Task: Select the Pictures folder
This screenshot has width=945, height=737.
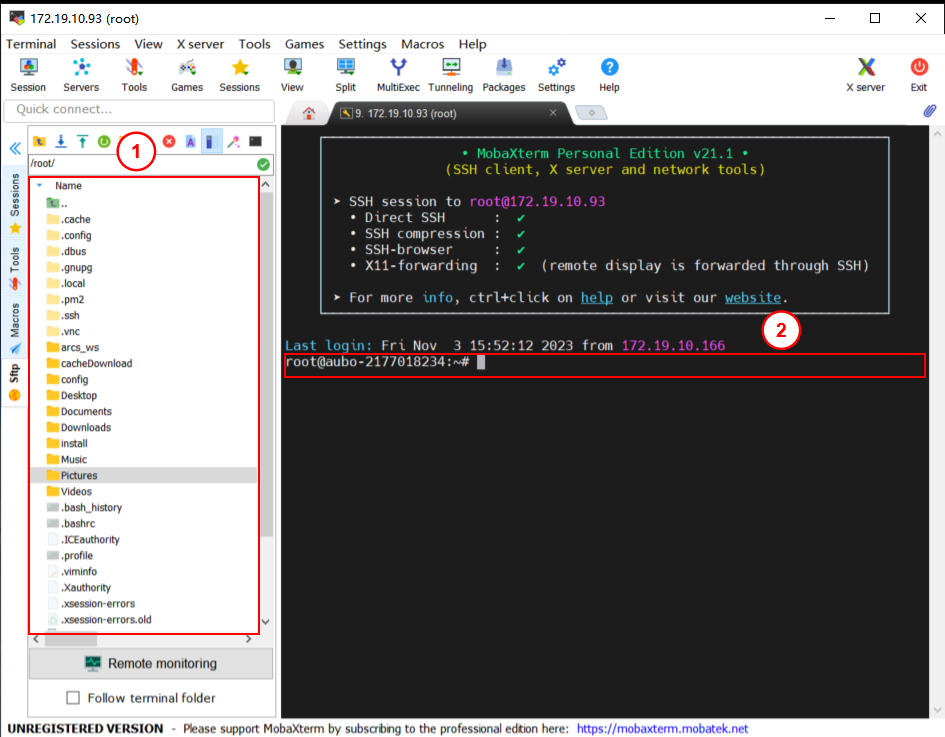Action: pyautogui.click(x=143, y=475)
